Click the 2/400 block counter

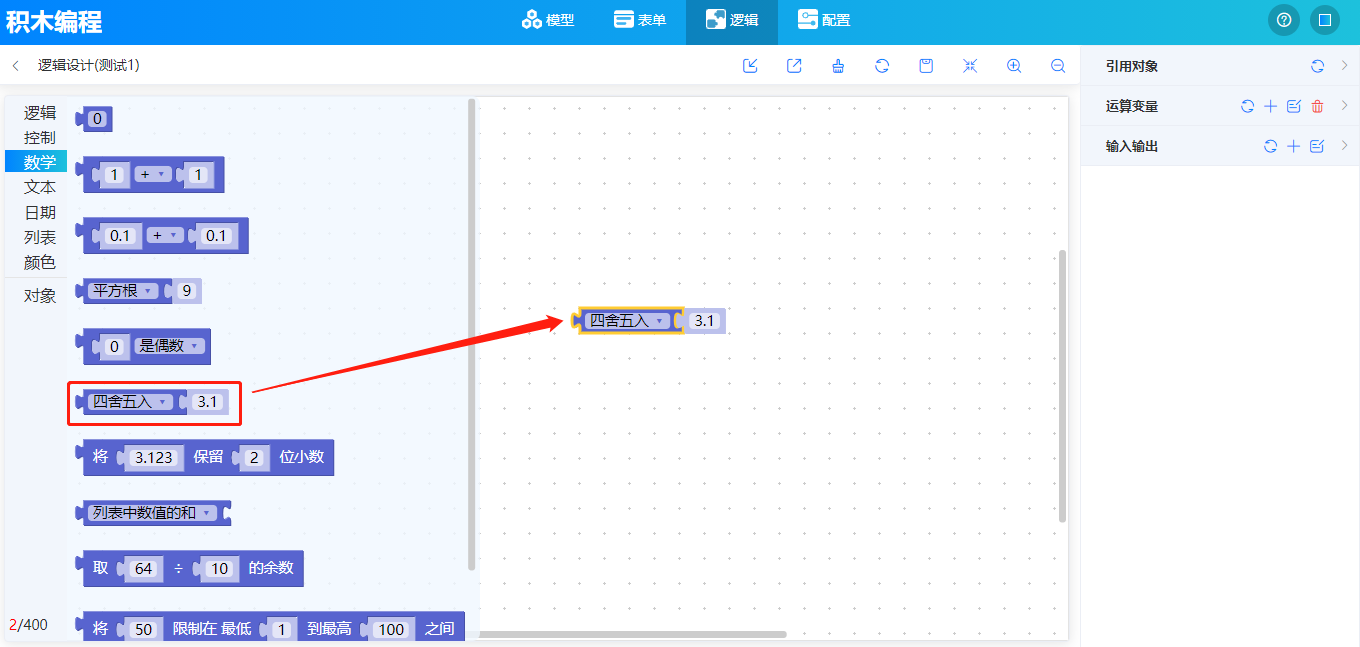point(28,625)
